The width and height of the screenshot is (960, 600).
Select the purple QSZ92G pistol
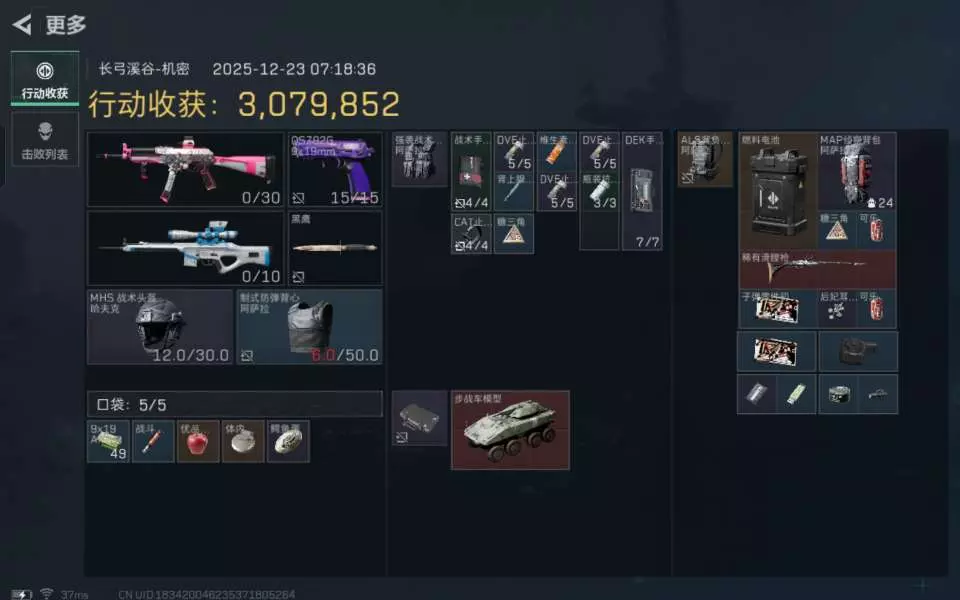click(336, 170)
